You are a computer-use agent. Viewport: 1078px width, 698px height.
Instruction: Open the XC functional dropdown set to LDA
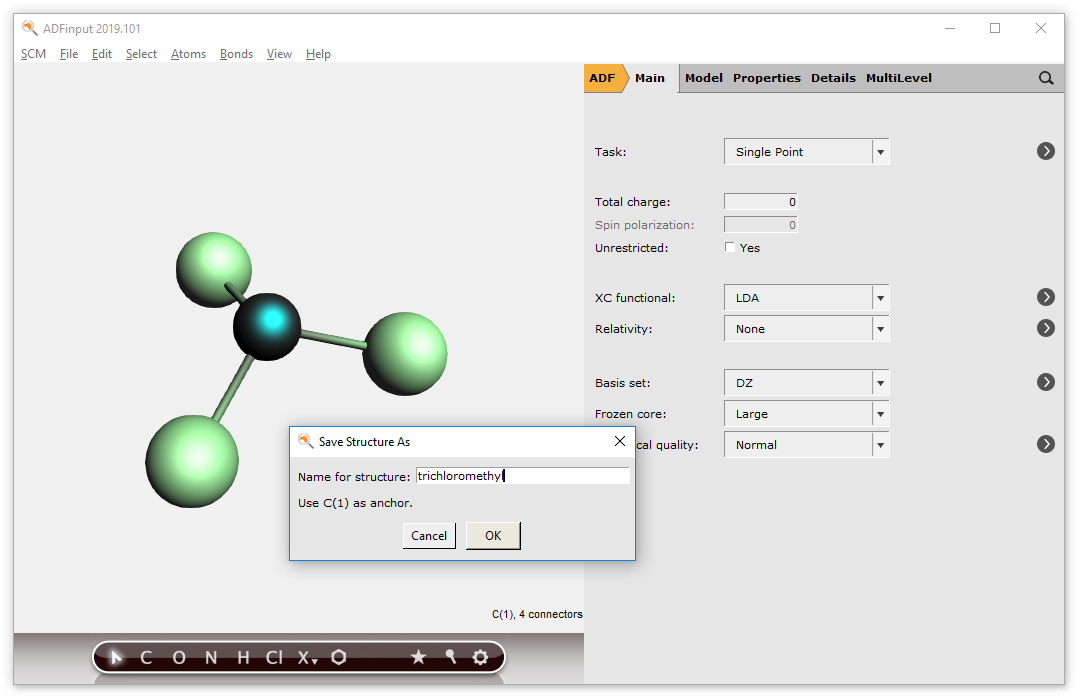pos(879,297)
